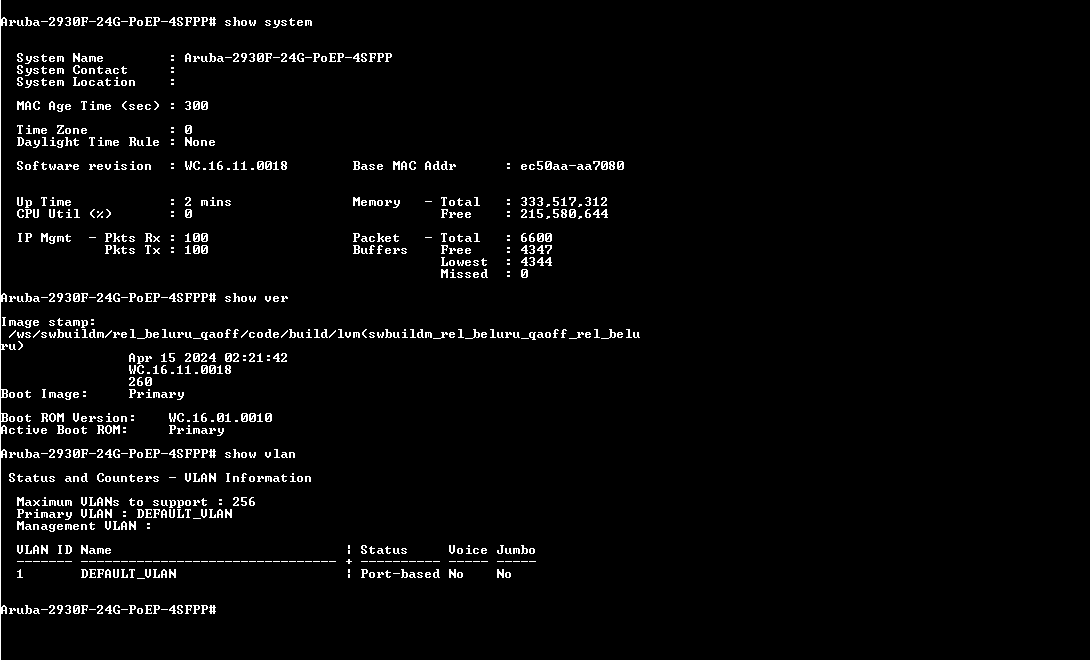Click the 'Port-based' status in VLAN row

[x=400, y=574]
